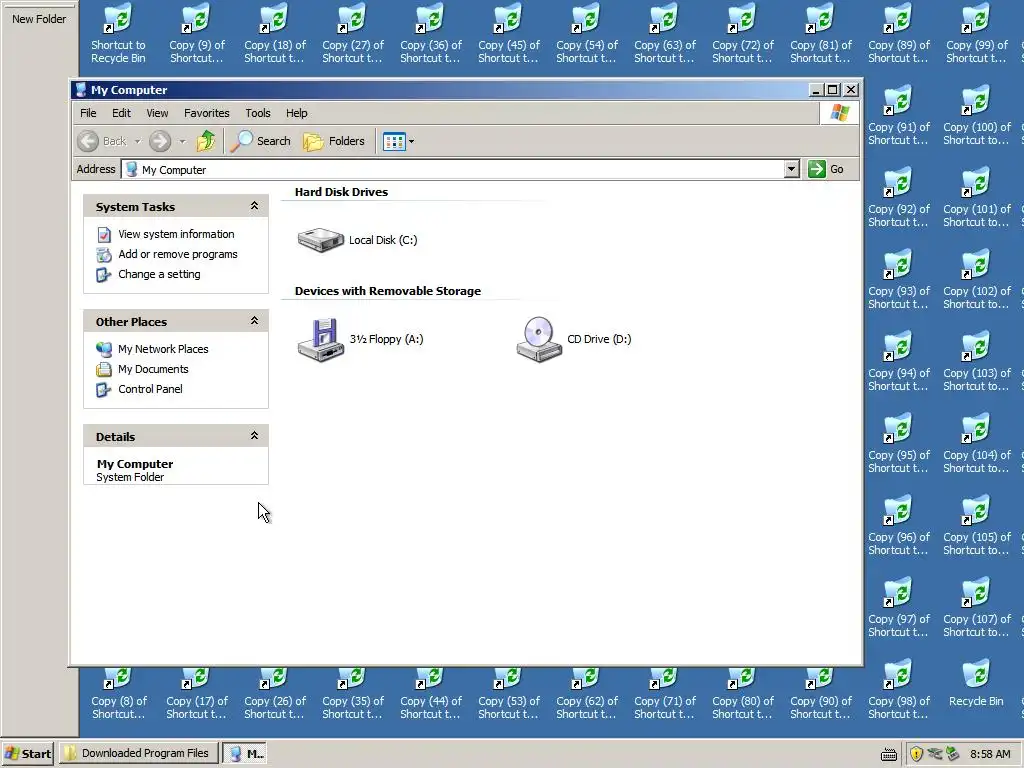Screen dimensions: 1024x768
Task: Click the Up folder toolbar icon
Action: coord(206,140)
